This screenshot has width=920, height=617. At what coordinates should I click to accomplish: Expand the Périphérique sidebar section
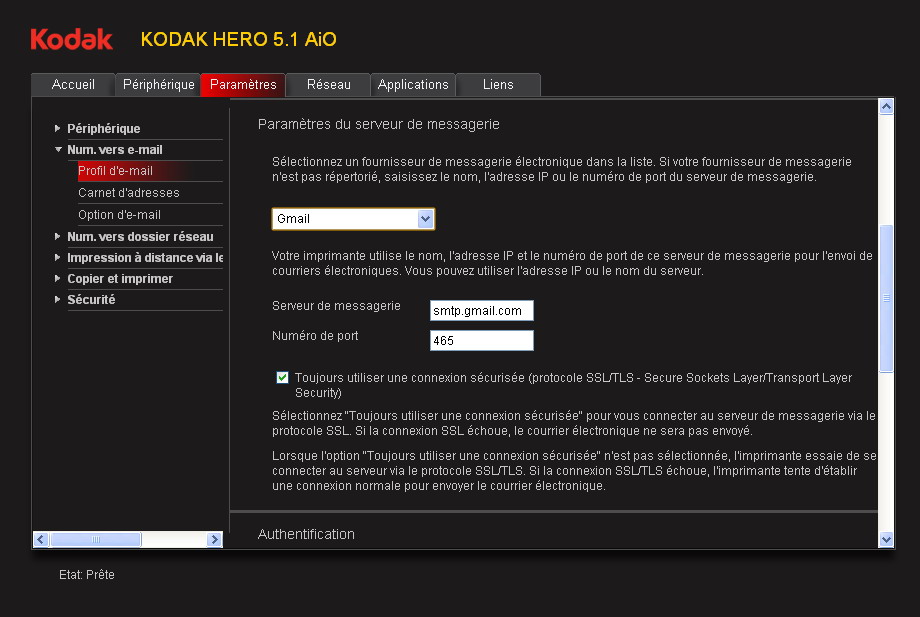[103, 129]
